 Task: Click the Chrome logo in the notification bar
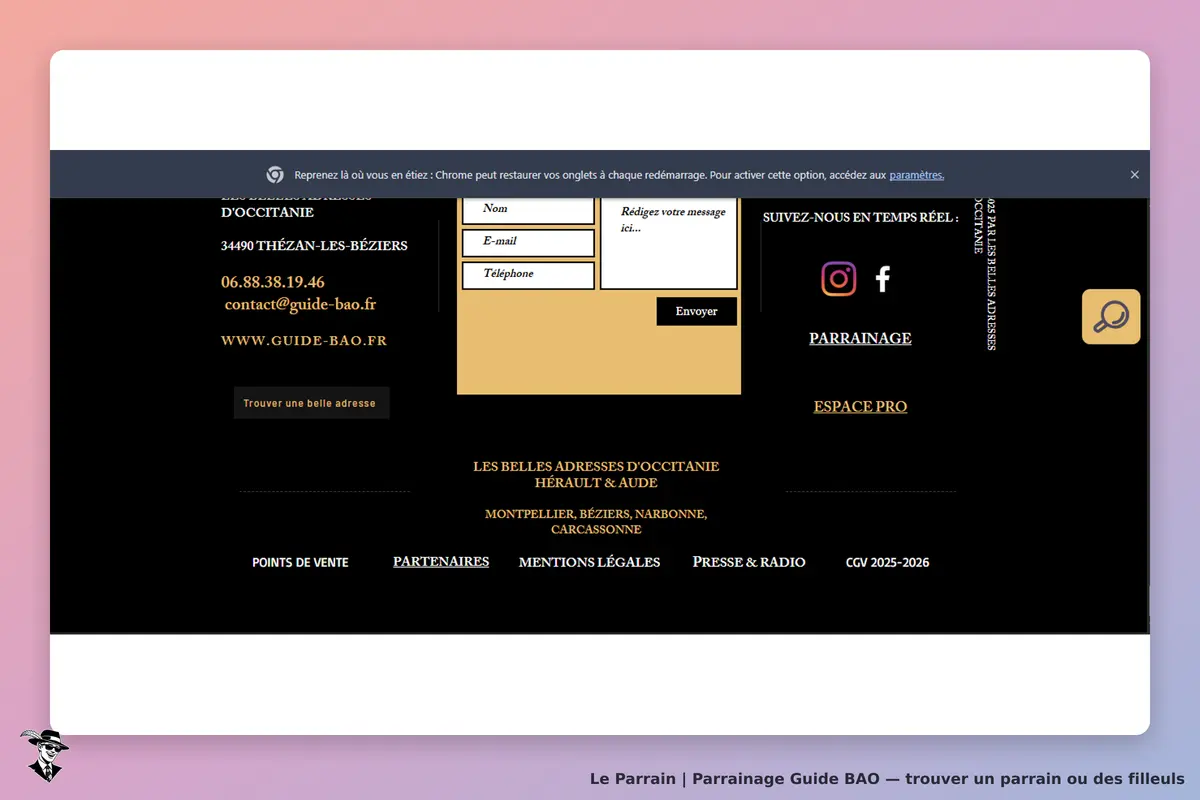click(275, 174)
